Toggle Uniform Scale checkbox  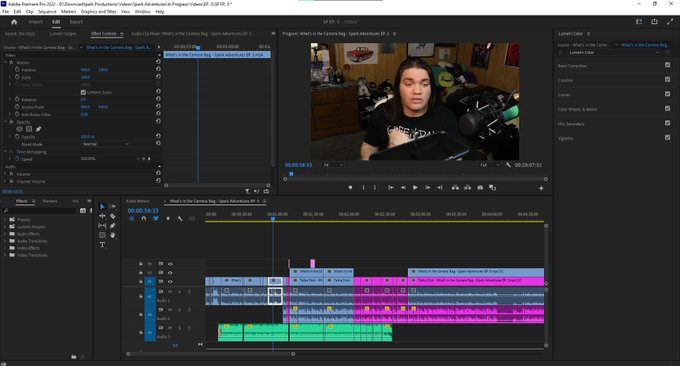click(x=83, y=92)
